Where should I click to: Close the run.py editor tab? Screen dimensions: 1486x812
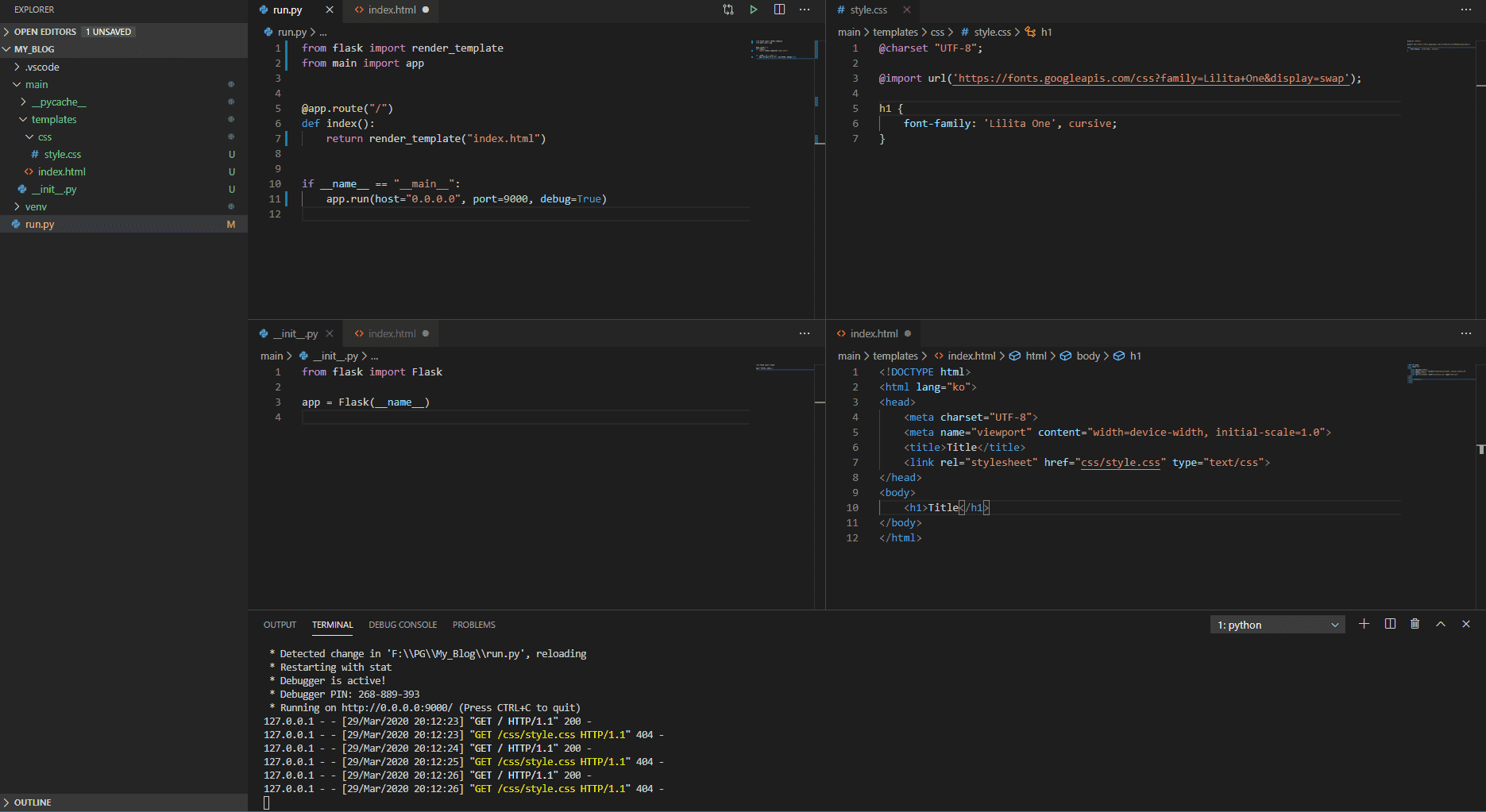pyautogui.click(x=330, y=10)
